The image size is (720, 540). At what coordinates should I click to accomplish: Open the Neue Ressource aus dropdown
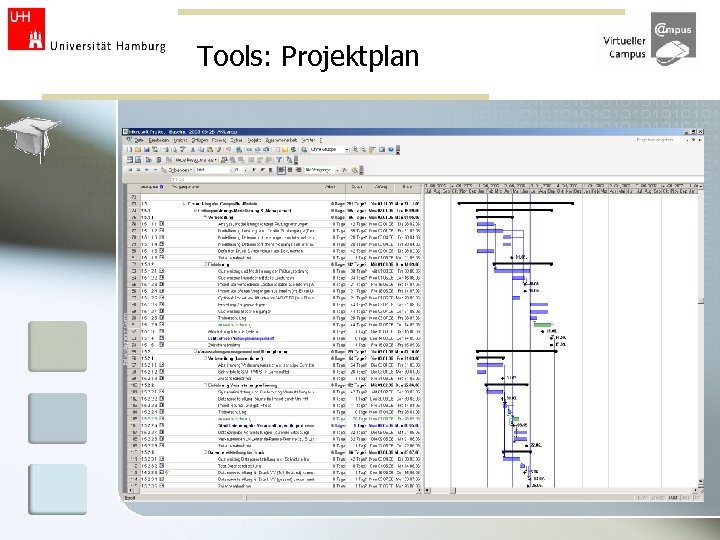click(196, 159)
